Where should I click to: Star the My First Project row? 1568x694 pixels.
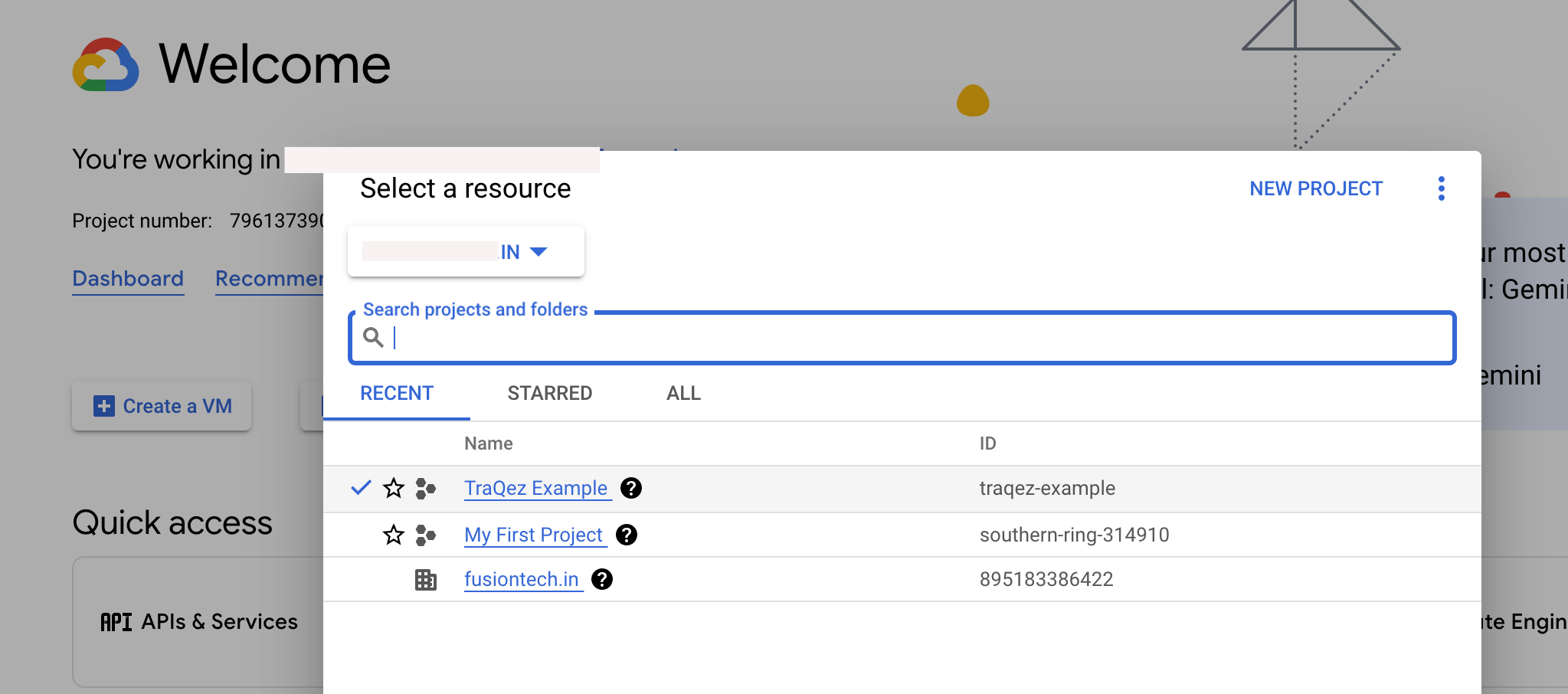(394, 535)
